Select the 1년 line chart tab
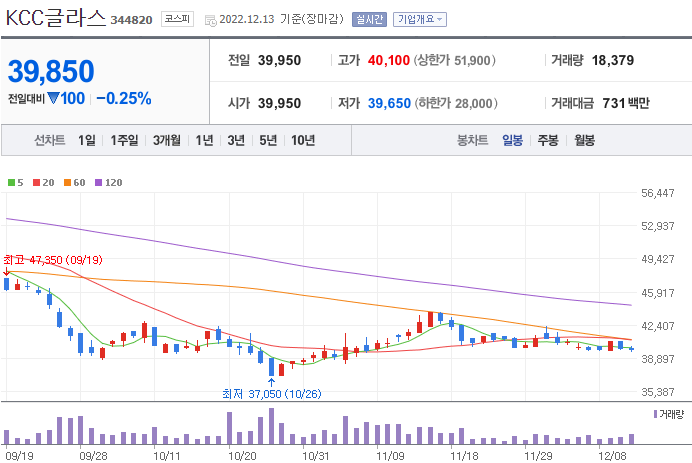 (204, 140)
